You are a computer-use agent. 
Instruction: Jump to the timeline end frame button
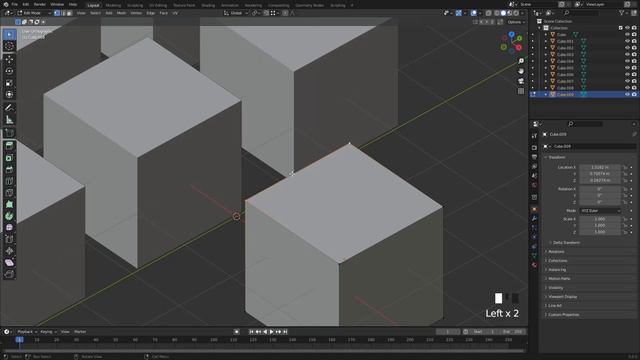(x=285, y=332)
